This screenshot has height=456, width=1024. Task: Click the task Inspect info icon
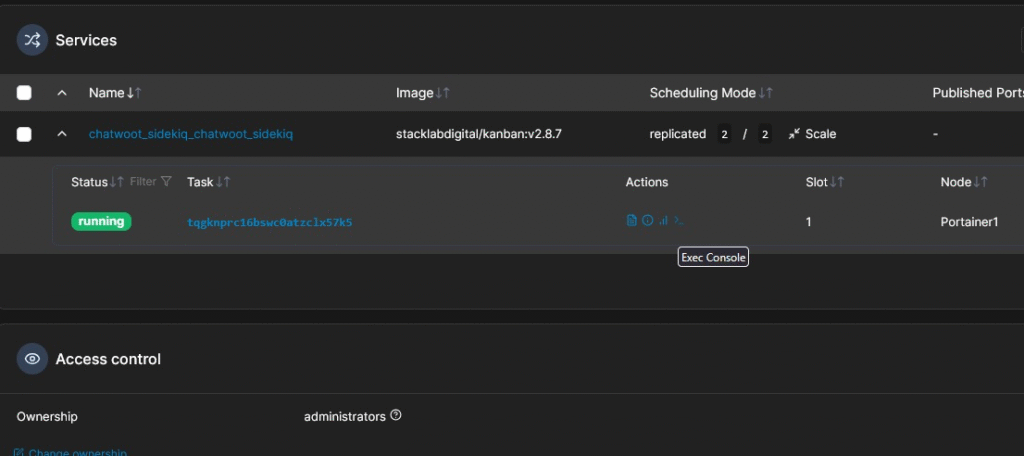coord(647,220)
